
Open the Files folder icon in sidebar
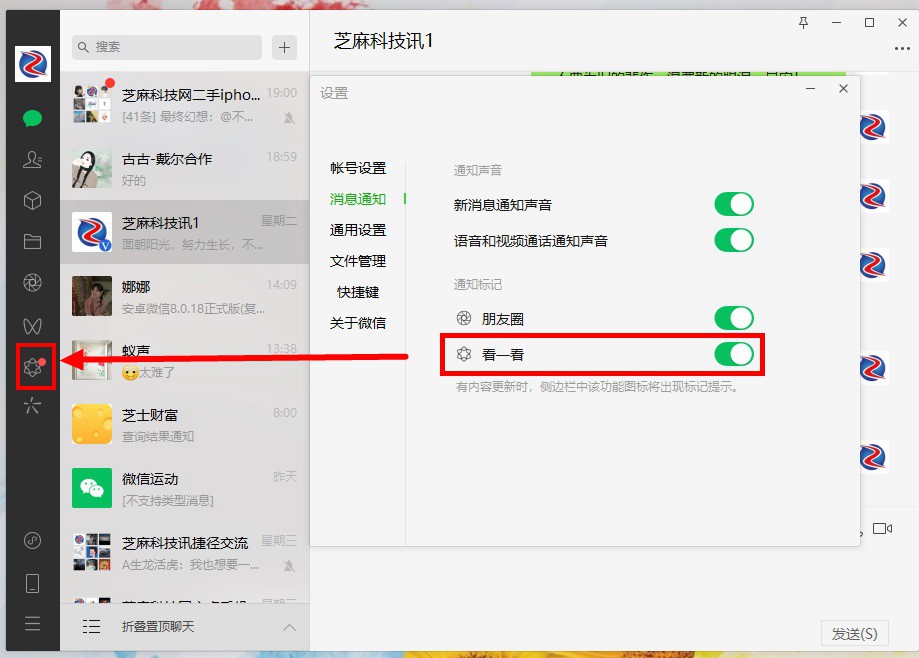pyautogui.click(x=32, y=242)
